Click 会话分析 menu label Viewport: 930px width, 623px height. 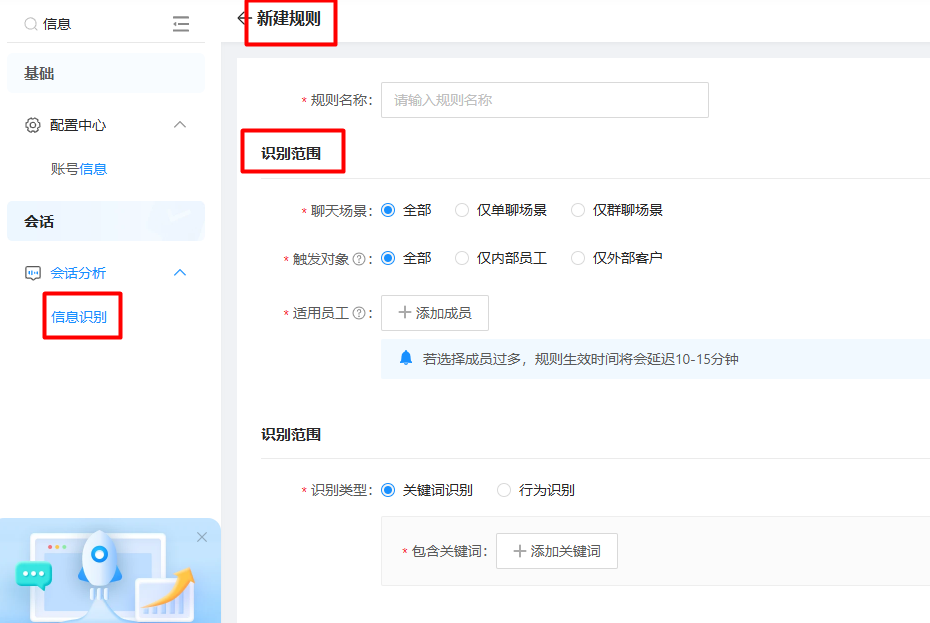coord(78,273)
